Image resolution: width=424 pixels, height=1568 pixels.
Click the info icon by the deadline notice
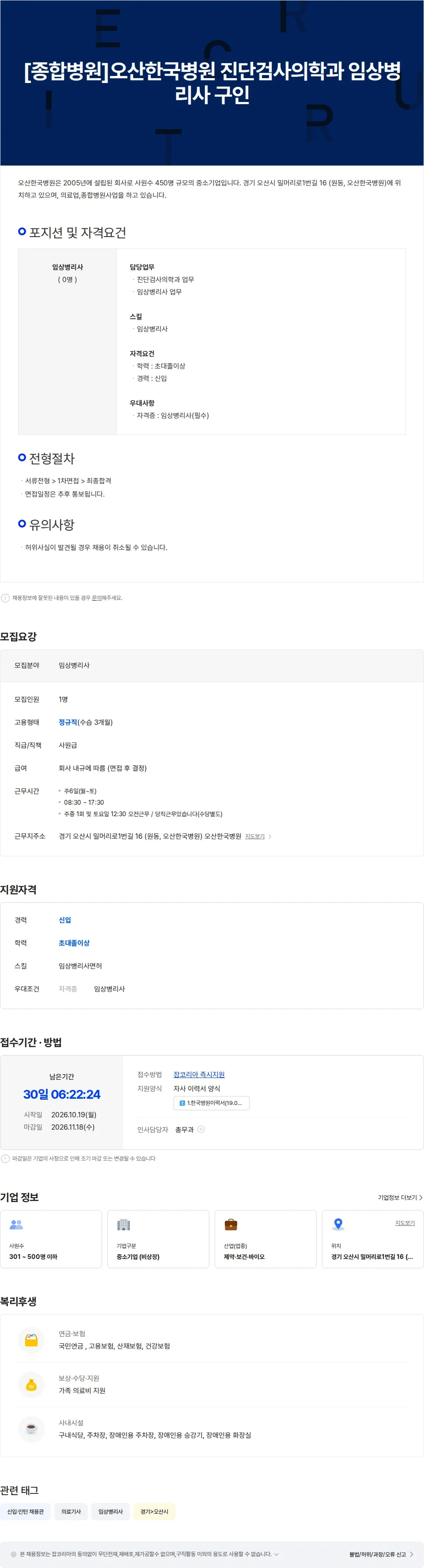tap(5, 1158)
